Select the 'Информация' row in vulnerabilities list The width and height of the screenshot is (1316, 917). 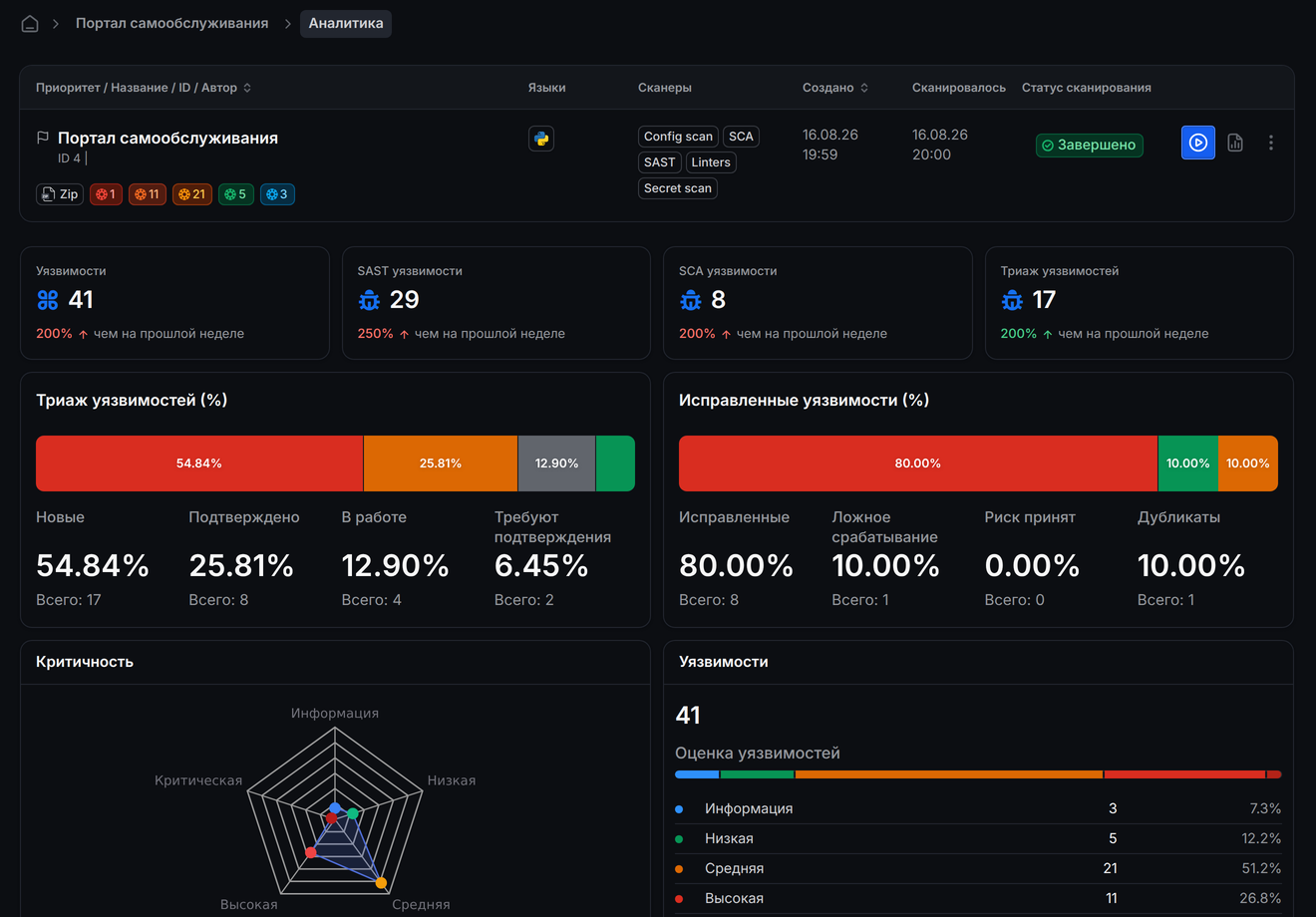[x=978, y=808]
